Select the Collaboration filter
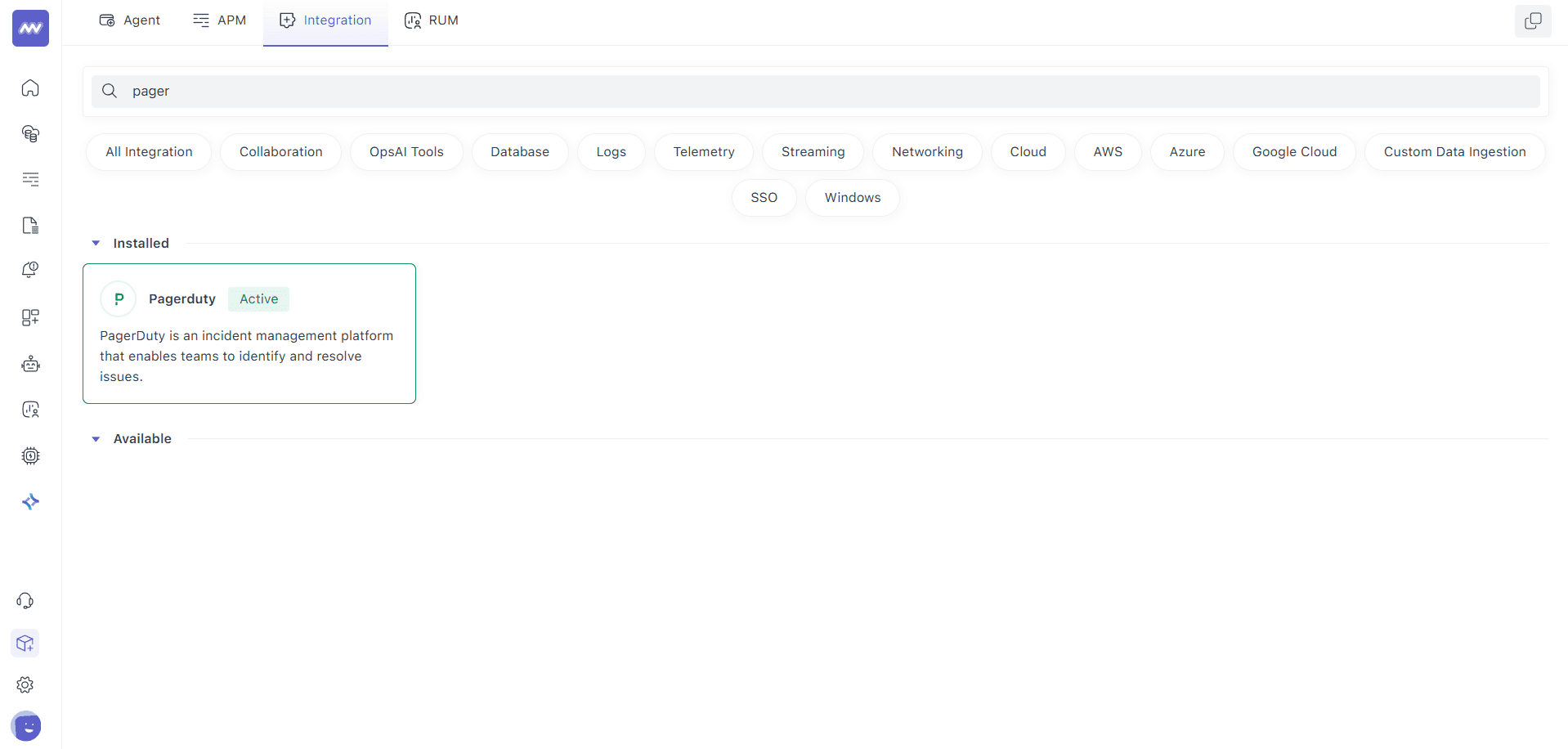The width and height of the screenshot is (1568, 749). coord(280,151)
